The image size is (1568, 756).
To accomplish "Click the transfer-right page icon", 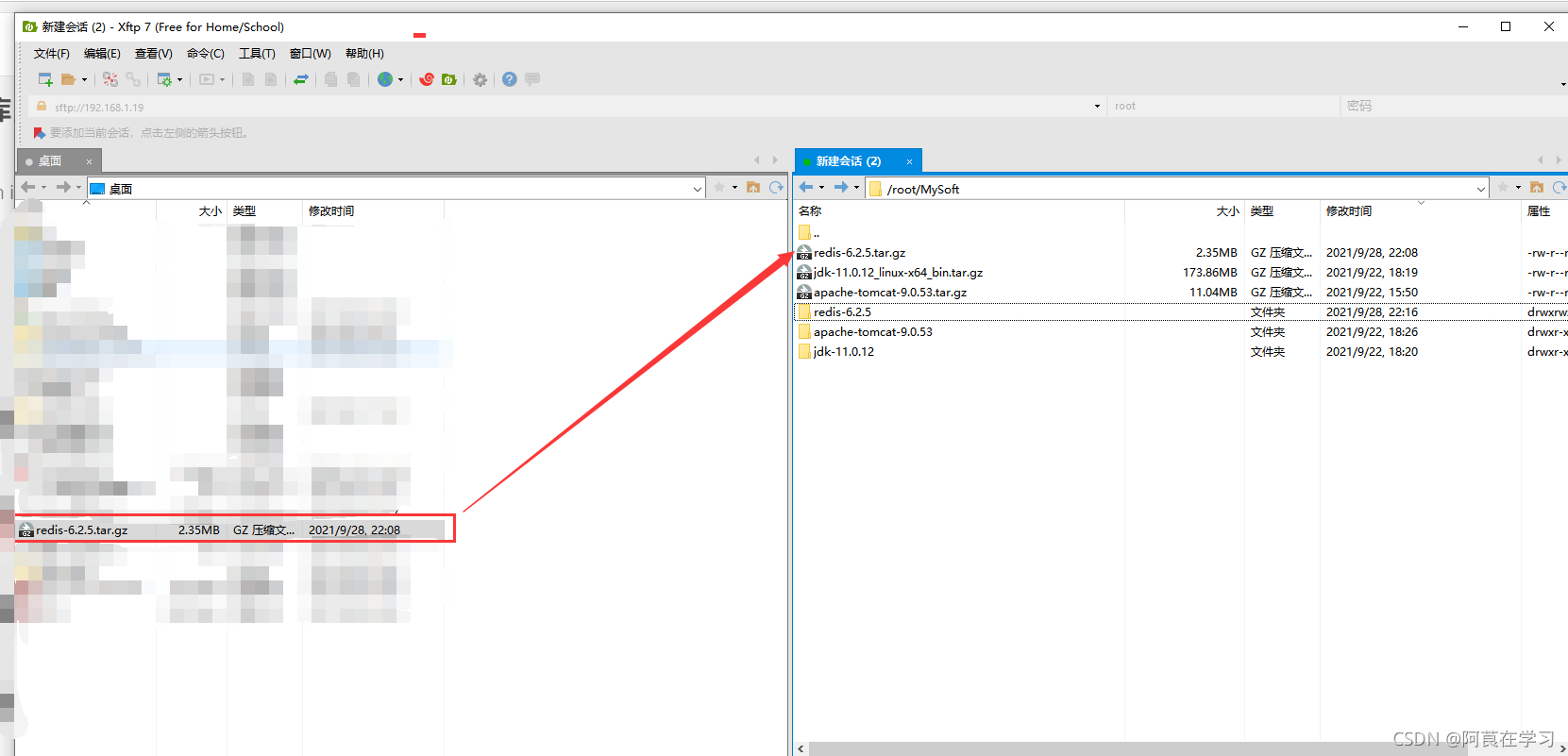I will click(x=271, y=79).
